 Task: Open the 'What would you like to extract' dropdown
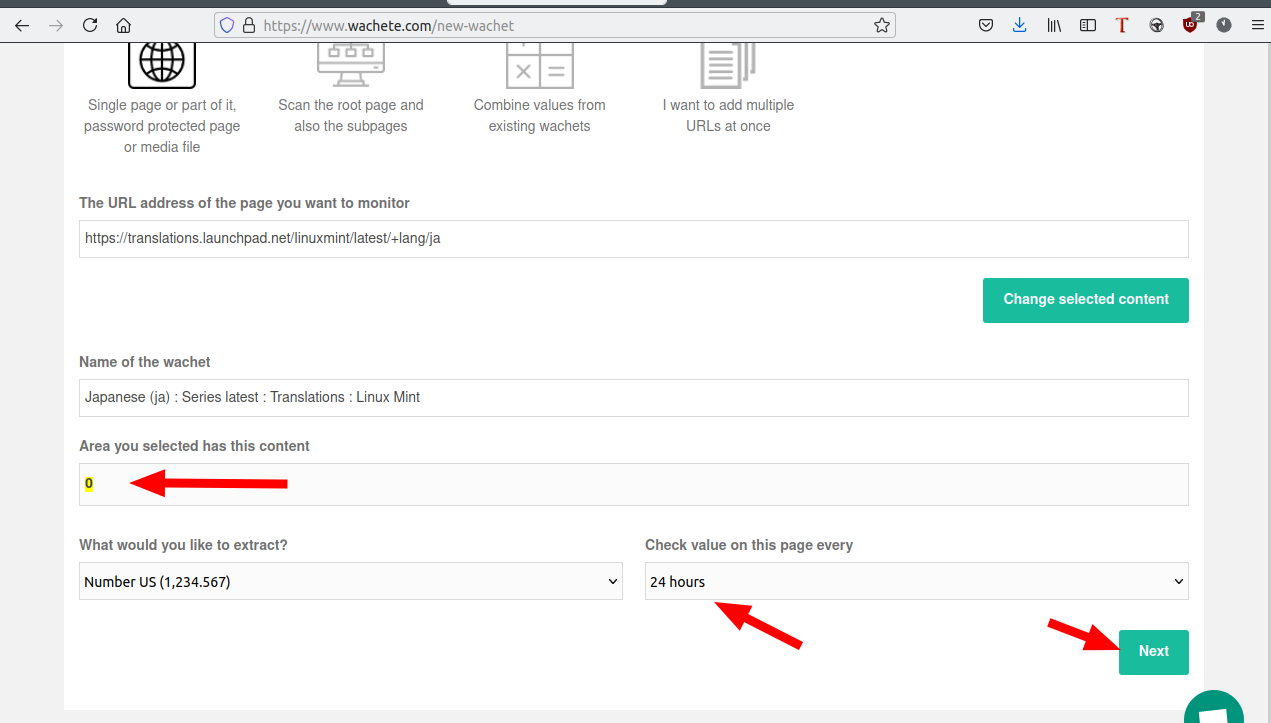coord(351,581)
